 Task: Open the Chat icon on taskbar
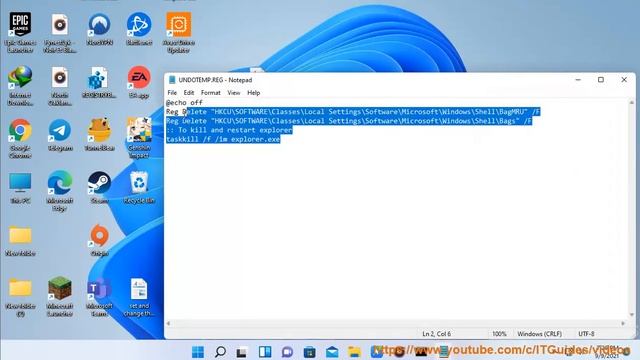point(287,351)
